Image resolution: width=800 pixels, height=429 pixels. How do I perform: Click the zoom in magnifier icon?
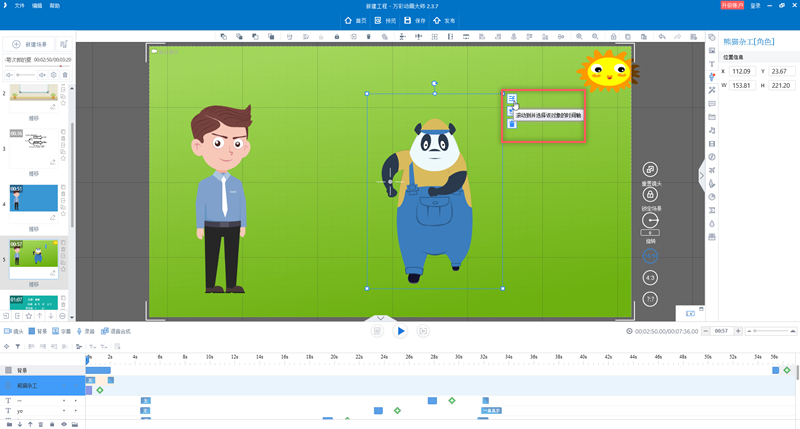click(x=579, y=37)
